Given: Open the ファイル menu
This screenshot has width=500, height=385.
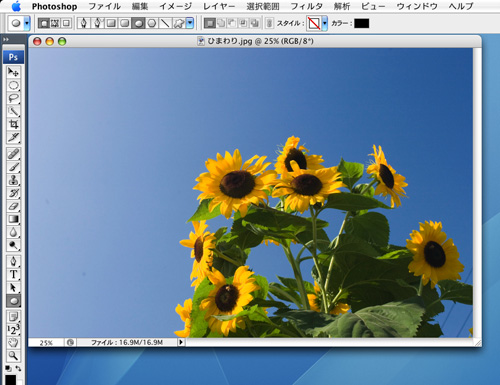Looking at the screenshot, I should pyautogui.click(x=105, y=6).
